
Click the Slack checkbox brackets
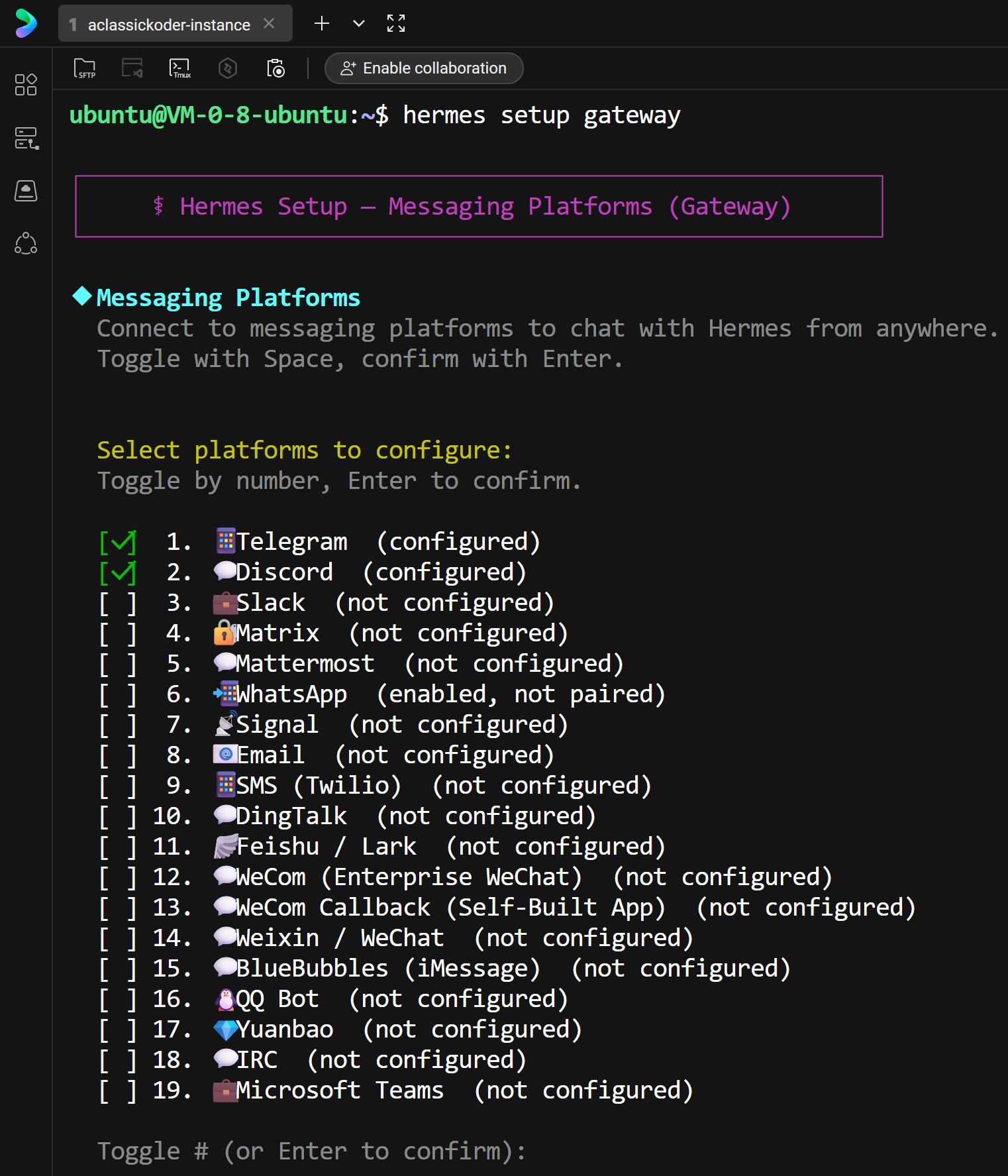click(x=118, y=603)
